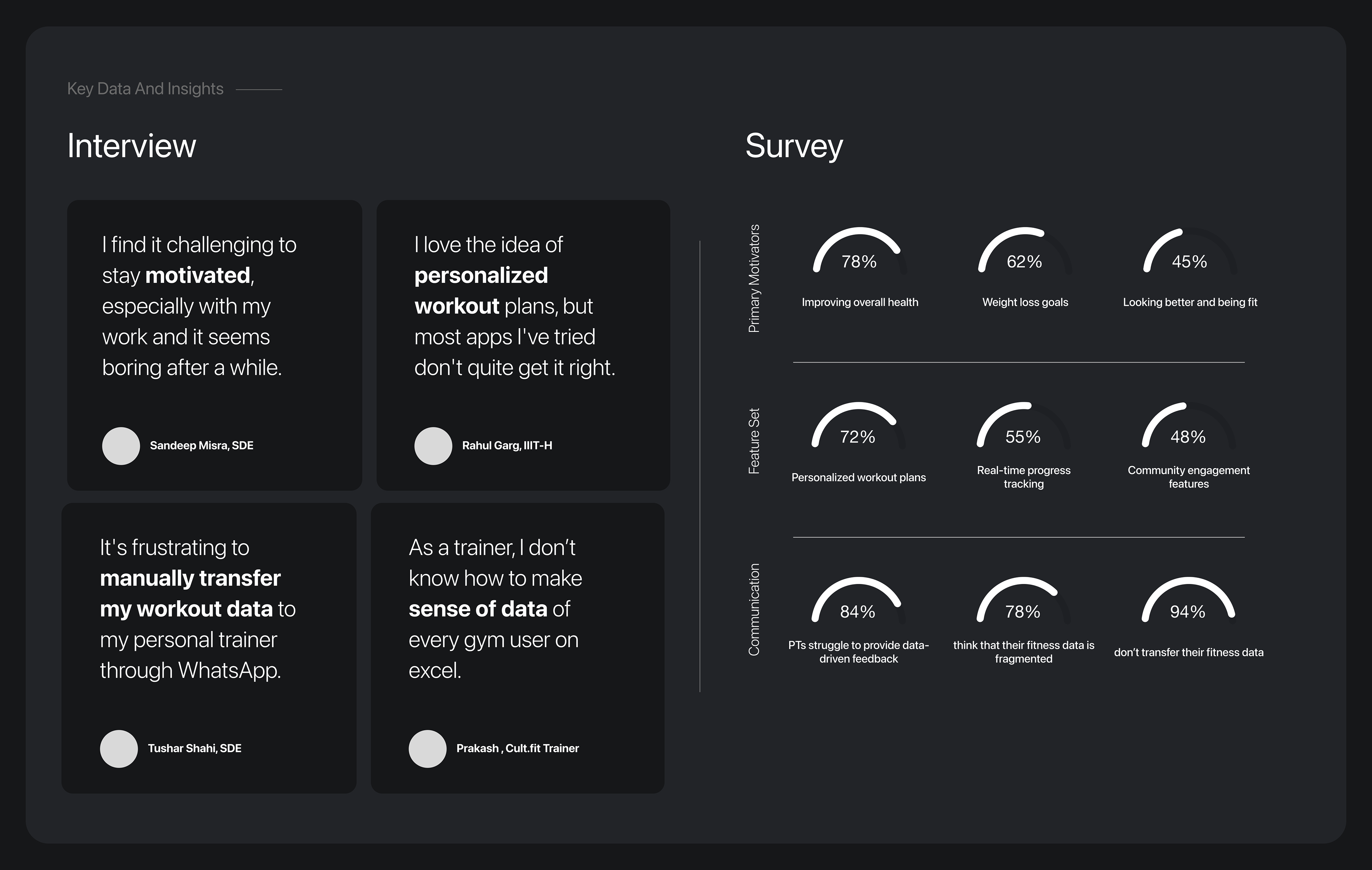1372x870 pixels.
Task: Click the Prakash, Cult.fit Trainer name text
Action: pos(517,748)
